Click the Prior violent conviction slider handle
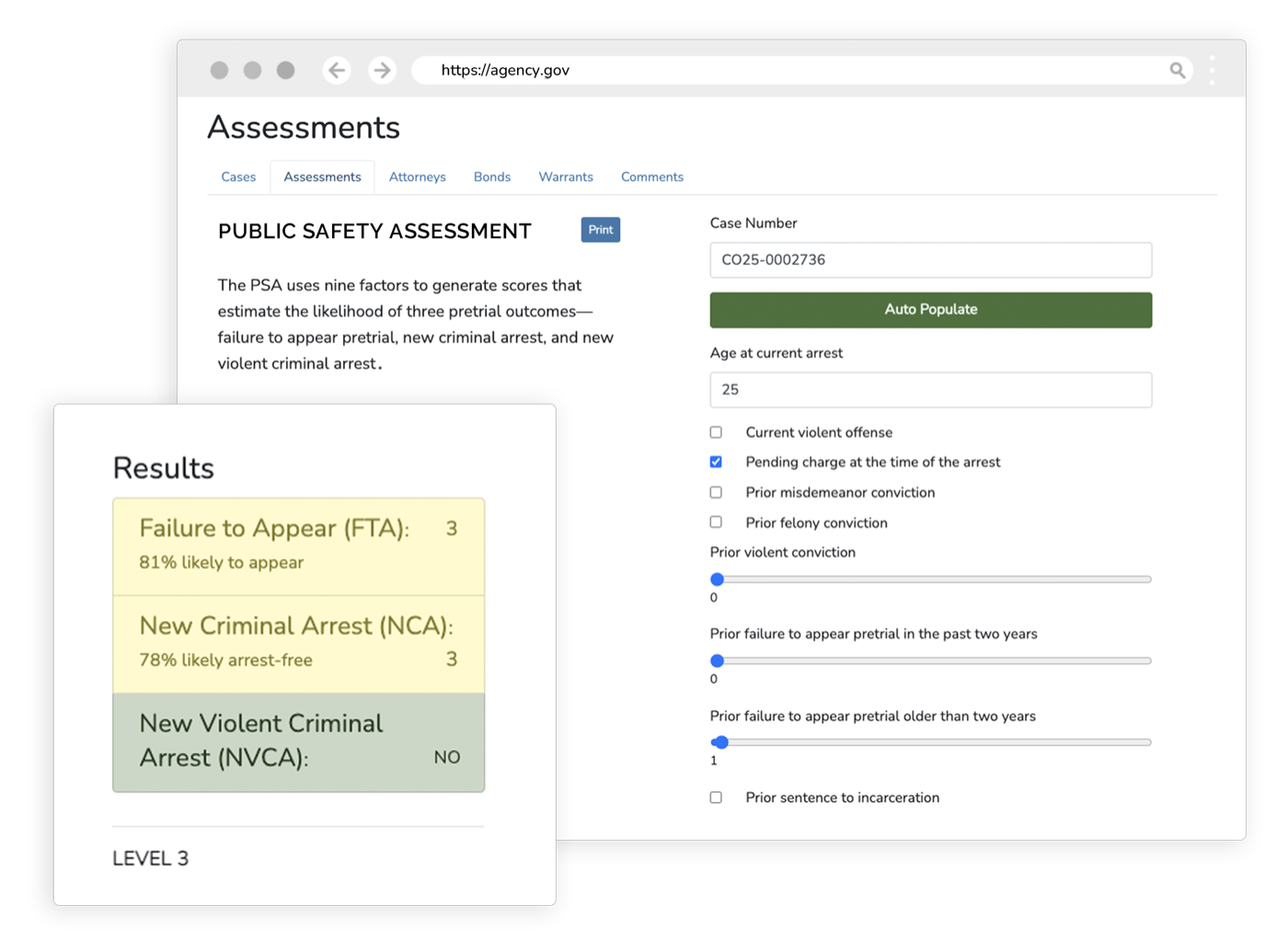The height and width of the screenshot is (940, 1288). (x=718, y=579)
